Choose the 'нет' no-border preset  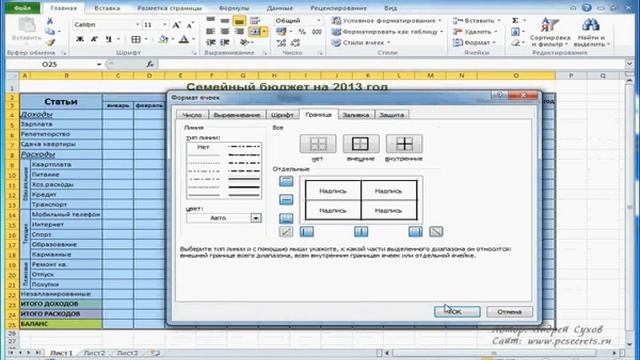318,144
